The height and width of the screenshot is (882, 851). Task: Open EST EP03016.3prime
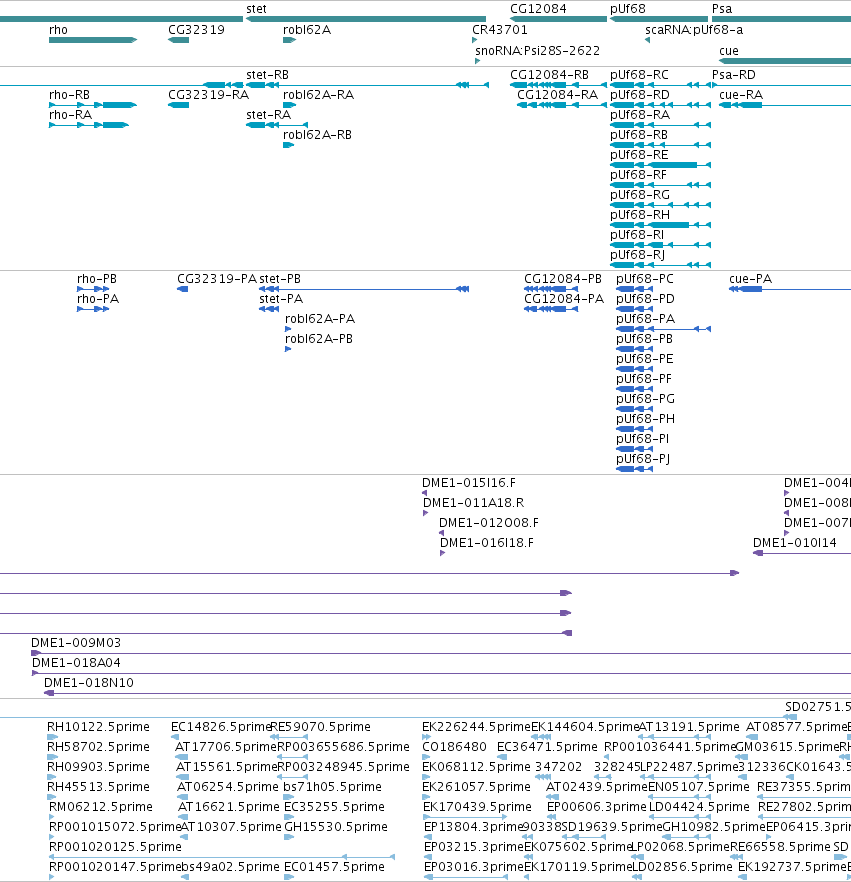[x=466, y=877]
